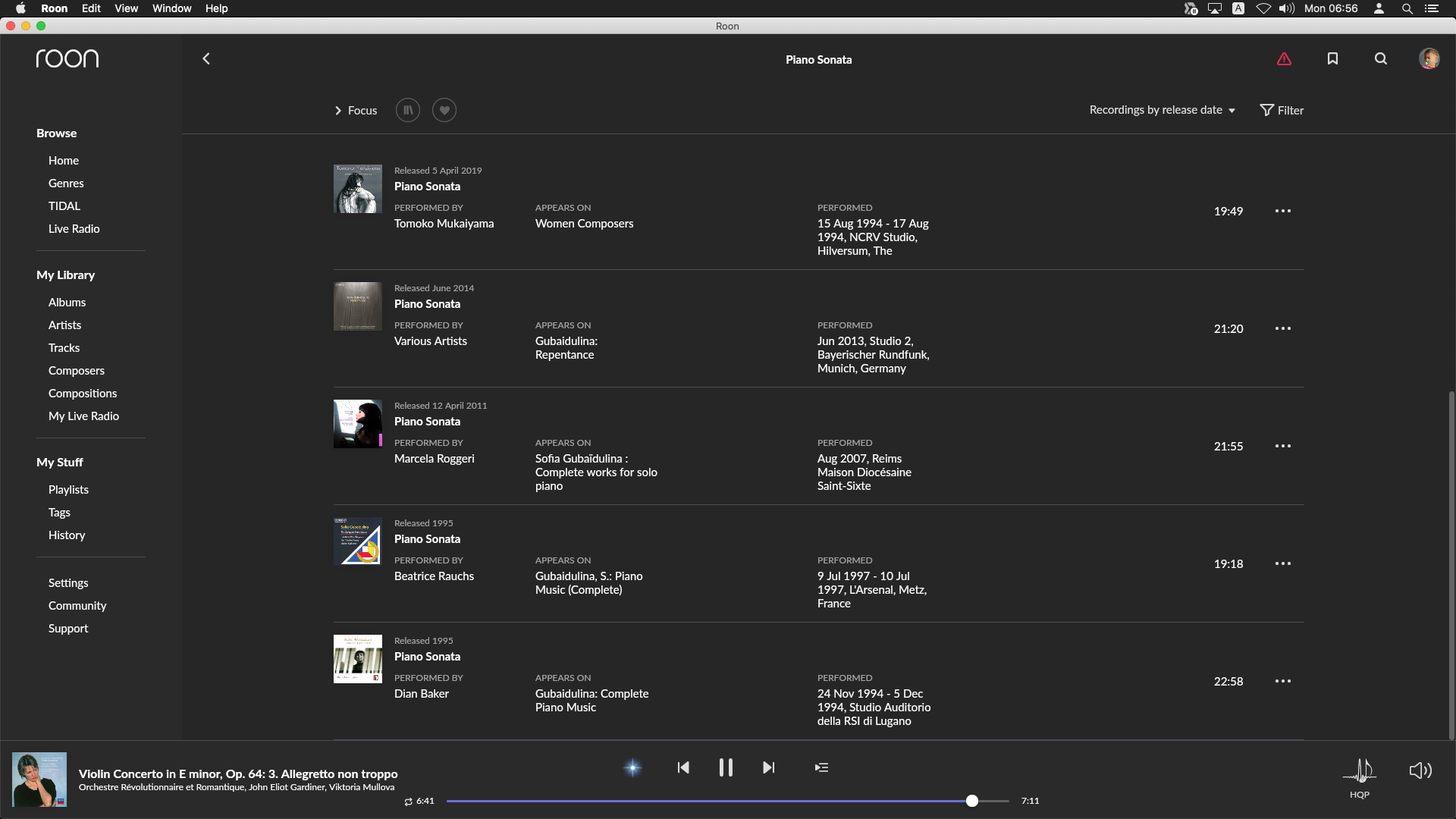The image size is (1456, 819).
Task: Go back using the left arrow
Action: coord(206,59)
